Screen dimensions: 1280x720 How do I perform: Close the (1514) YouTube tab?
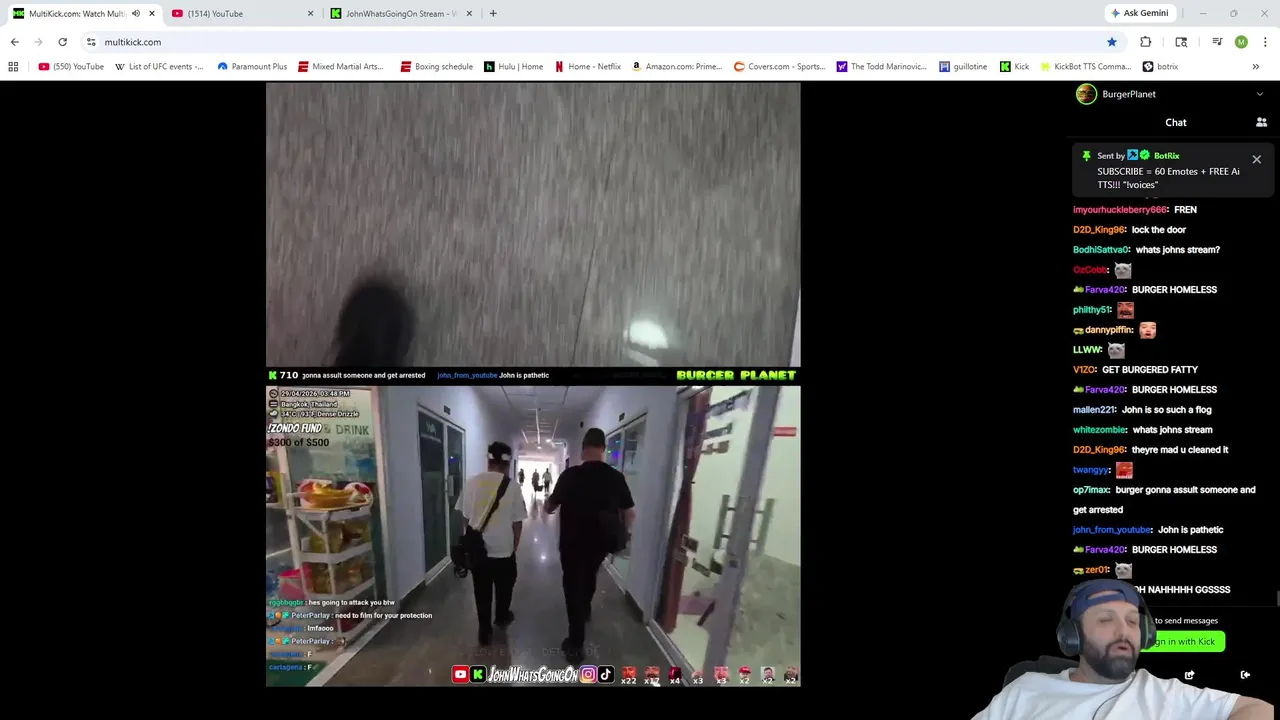click(x=310, y=14)
